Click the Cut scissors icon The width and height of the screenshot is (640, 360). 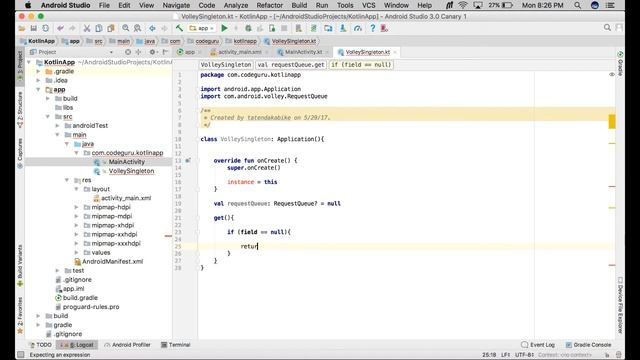87,28
